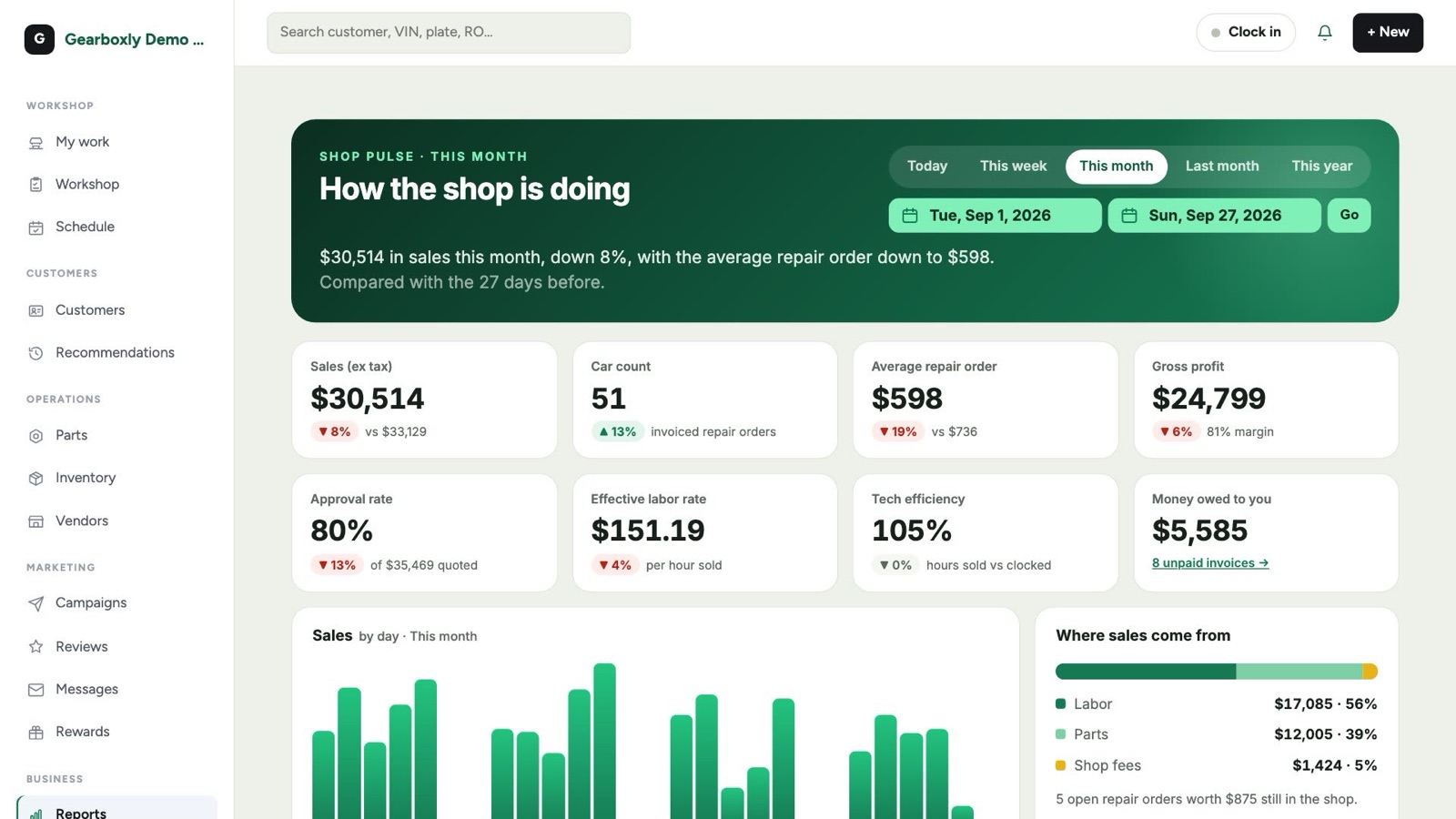Image resolution: width=1456 pixels, height=819 pixels.
Task: Open Gearboxly Demo workspace name
Action: [134, 39]
